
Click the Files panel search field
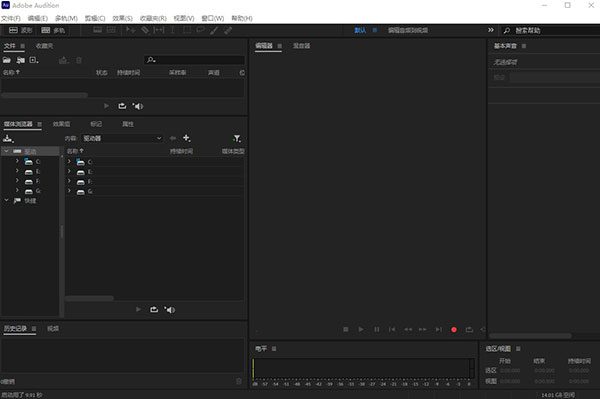(194, 60)
